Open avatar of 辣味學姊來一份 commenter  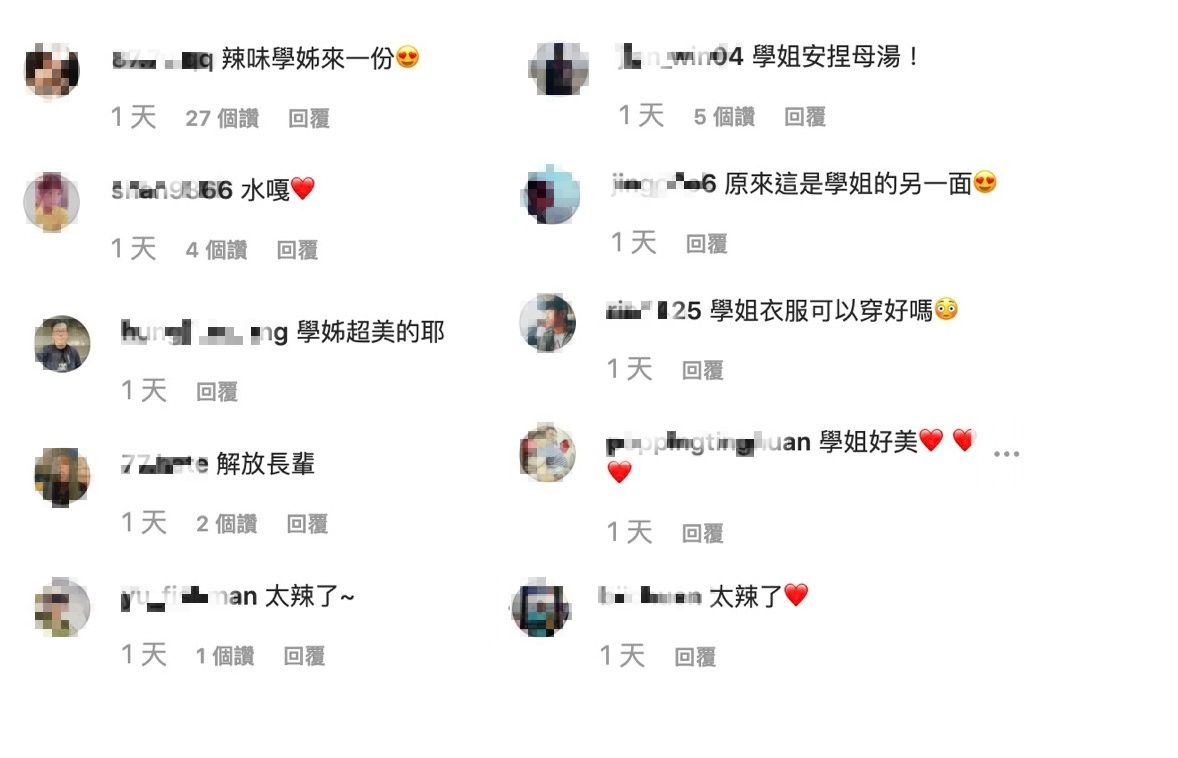(52, 71)
